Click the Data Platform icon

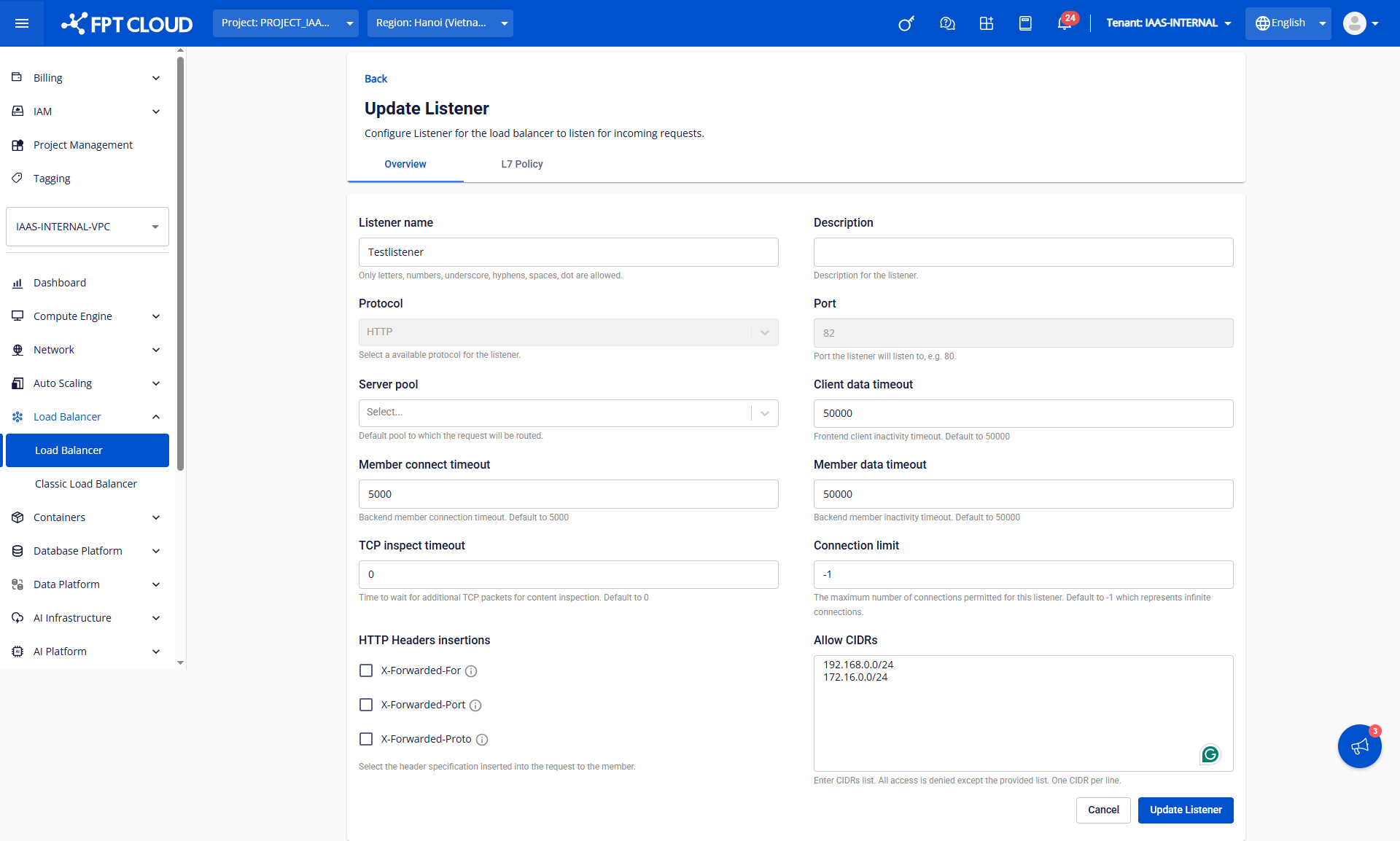point(17,584)
